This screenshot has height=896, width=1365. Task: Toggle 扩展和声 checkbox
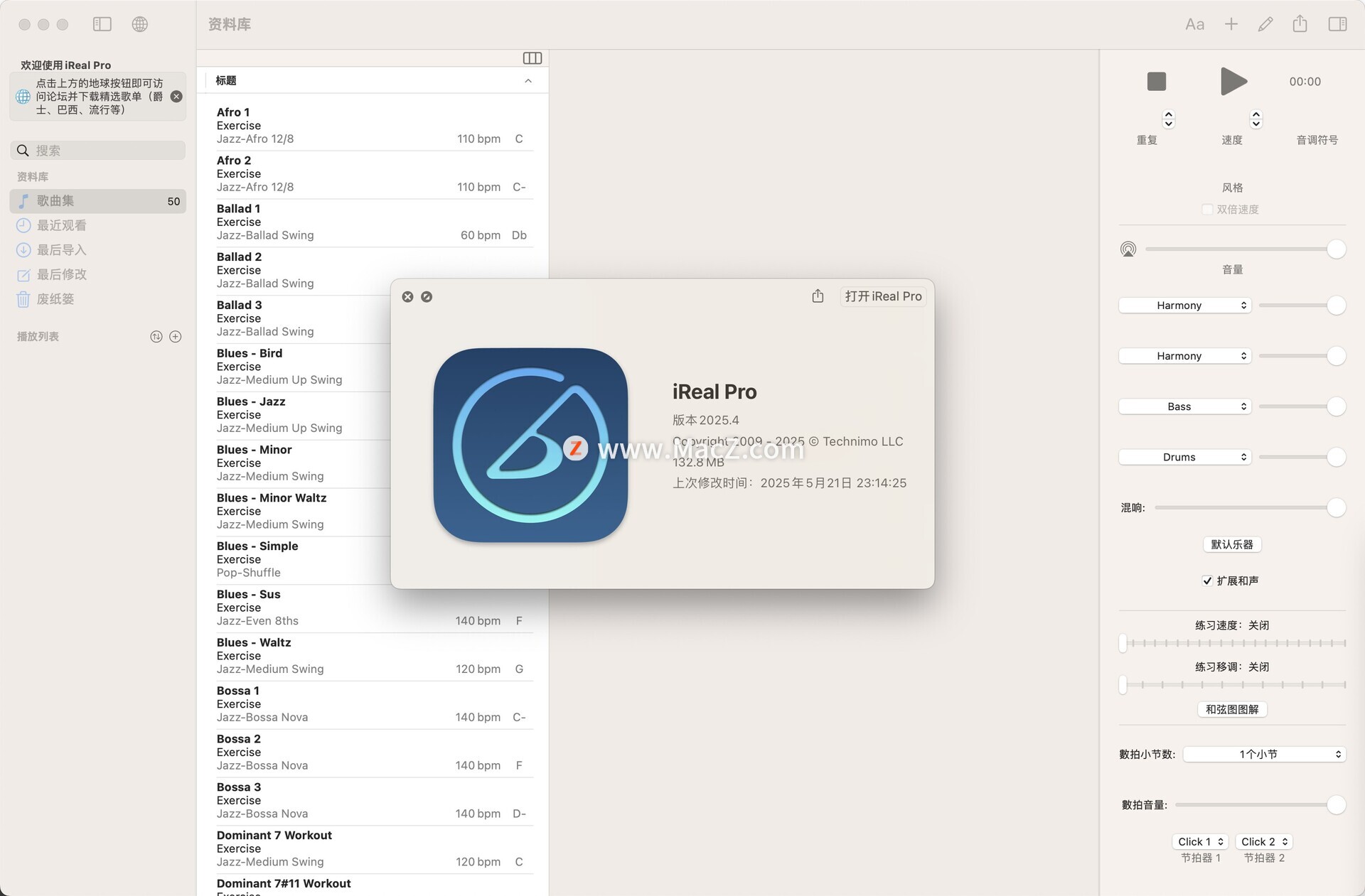click(x=1207, y=581)
